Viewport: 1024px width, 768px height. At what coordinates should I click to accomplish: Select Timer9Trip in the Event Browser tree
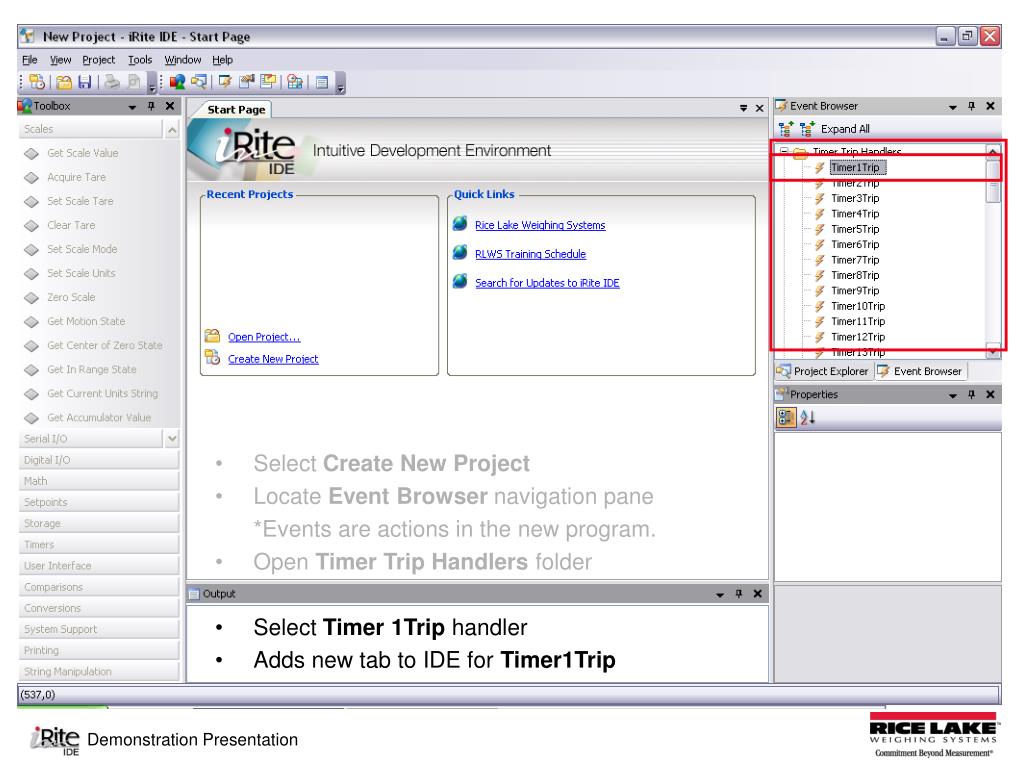click(855, 291)
